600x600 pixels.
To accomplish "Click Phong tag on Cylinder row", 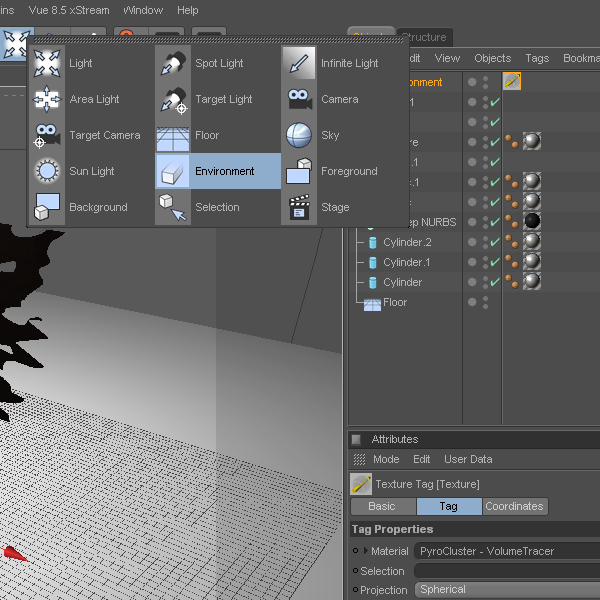I will 512,282.
